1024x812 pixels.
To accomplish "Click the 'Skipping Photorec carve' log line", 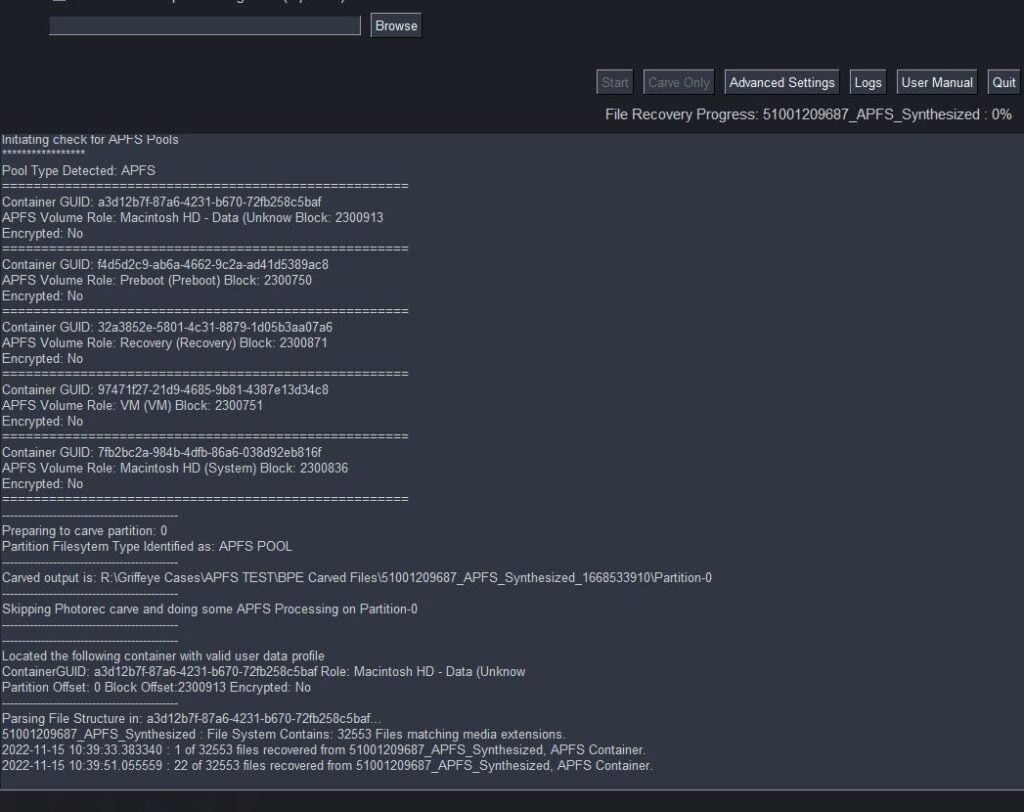I will 210,609.
